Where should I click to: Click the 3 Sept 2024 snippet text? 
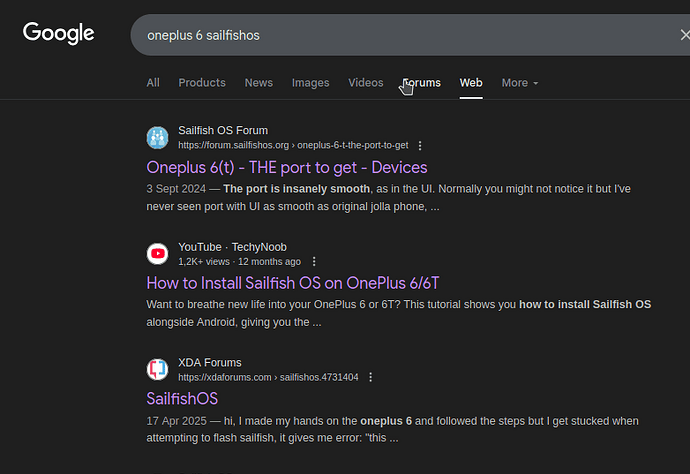click(x=389, y=198)
